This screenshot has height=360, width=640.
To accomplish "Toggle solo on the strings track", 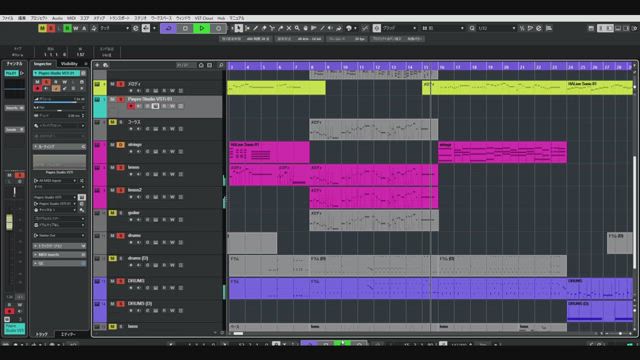I will click(120, 145).
